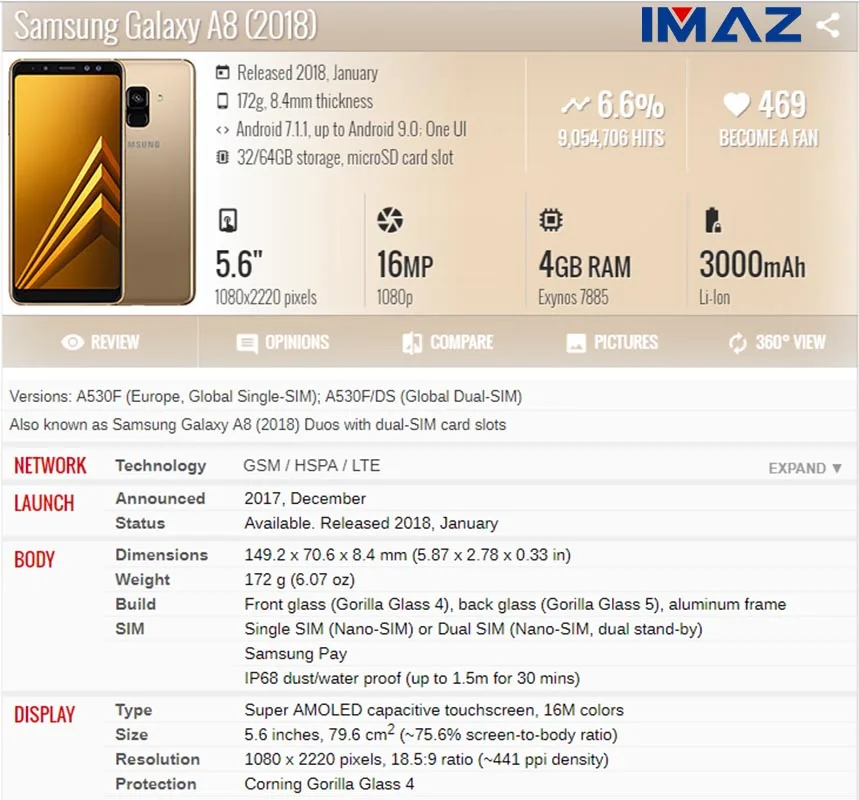Image resolution: width=859 pixels, height=800 pixels.
Task: Click the display Size label
Action: [x=131, y=734]
